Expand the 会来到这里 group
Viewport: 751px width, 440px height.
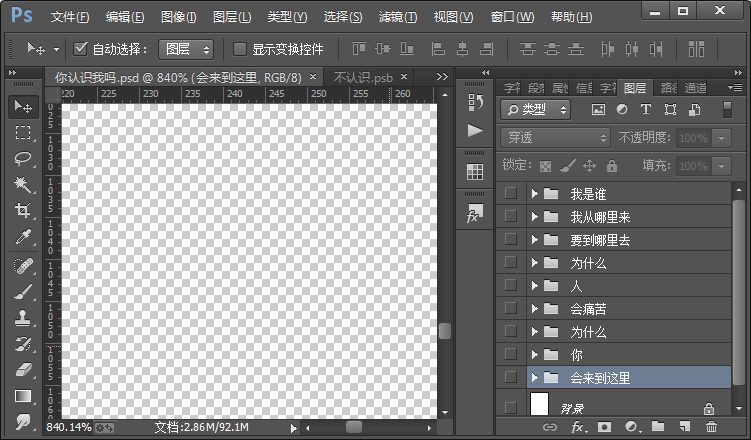[535, 377]
